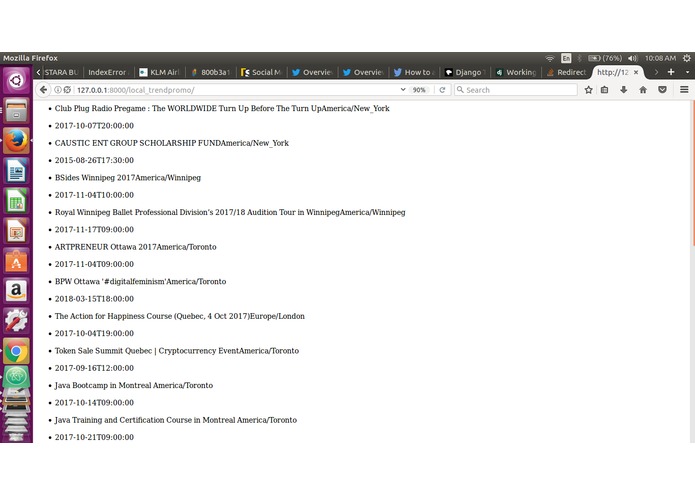Image resolution: width=695 pixels, height=494 pixels.
Task: Go back with the browser back arrow
Action: tap(43, 90)
